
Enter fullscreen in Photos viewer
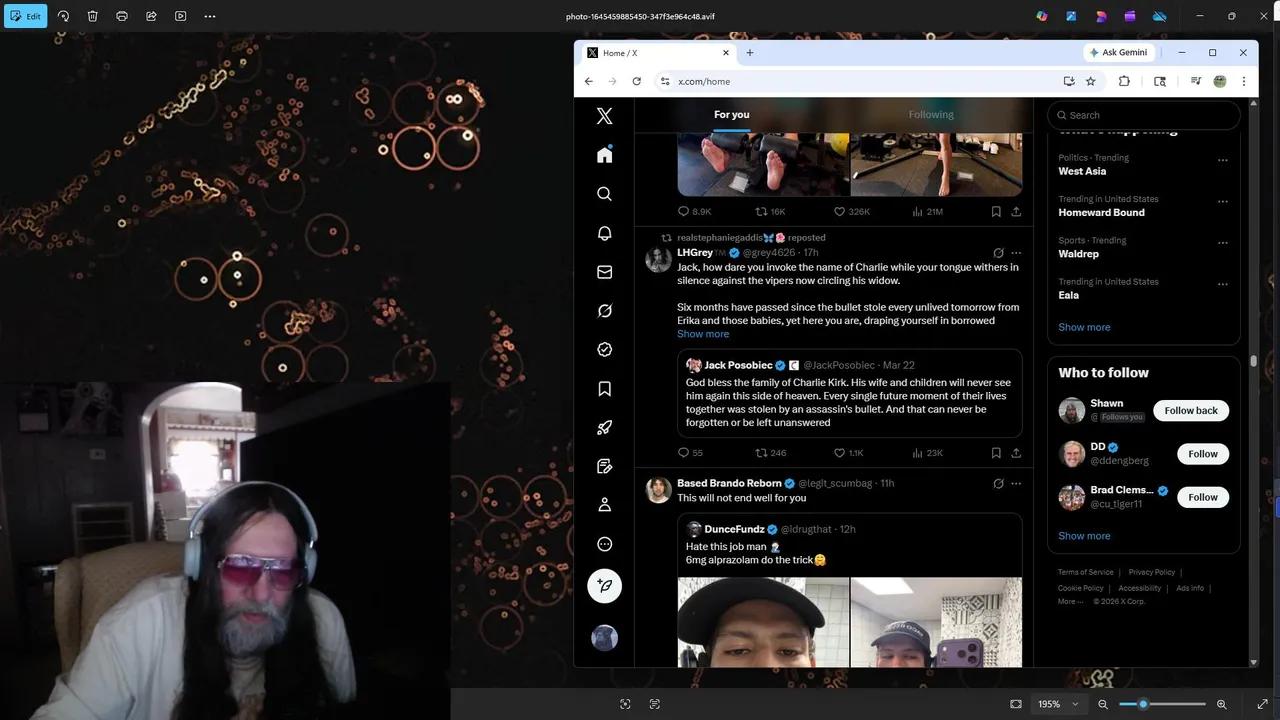(x=1262, y=704)
